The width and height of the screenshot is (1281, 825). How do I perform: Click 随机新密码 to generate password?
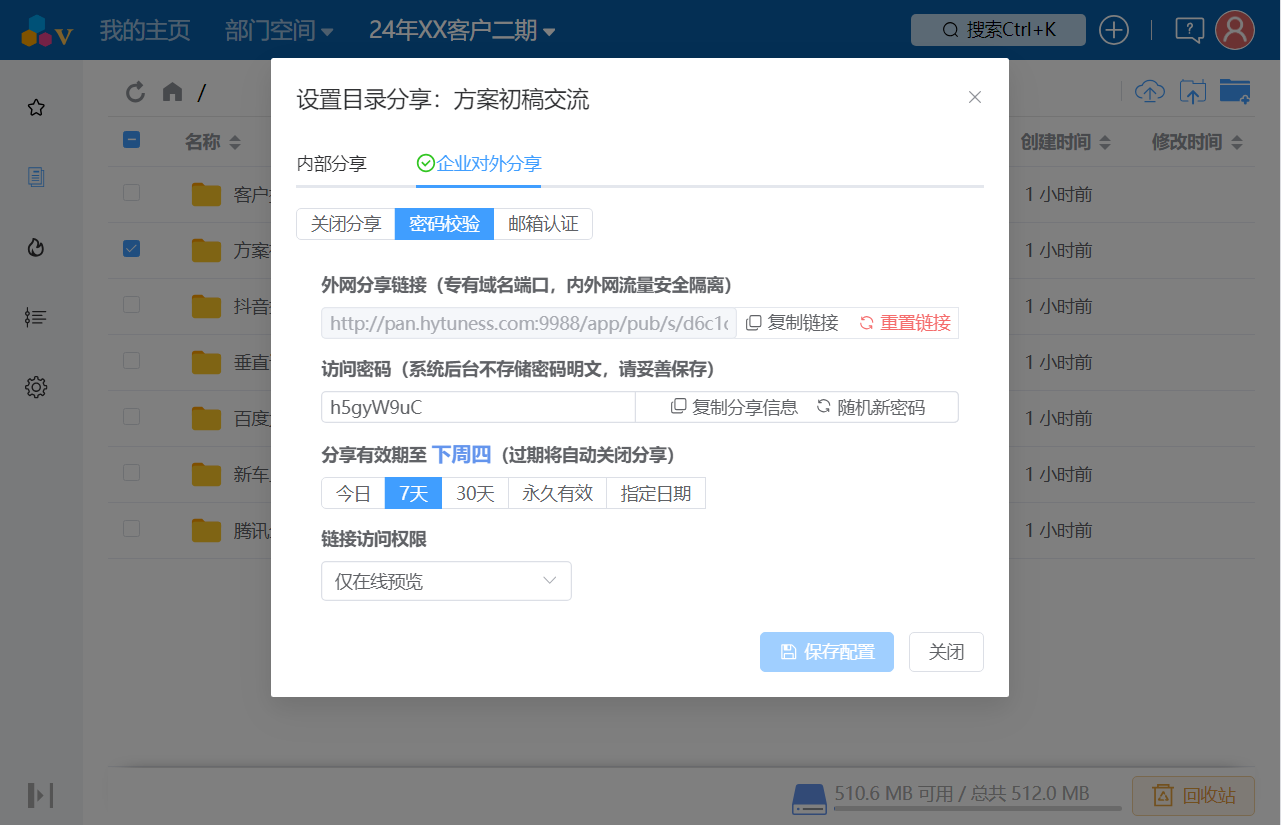(870, 407)
